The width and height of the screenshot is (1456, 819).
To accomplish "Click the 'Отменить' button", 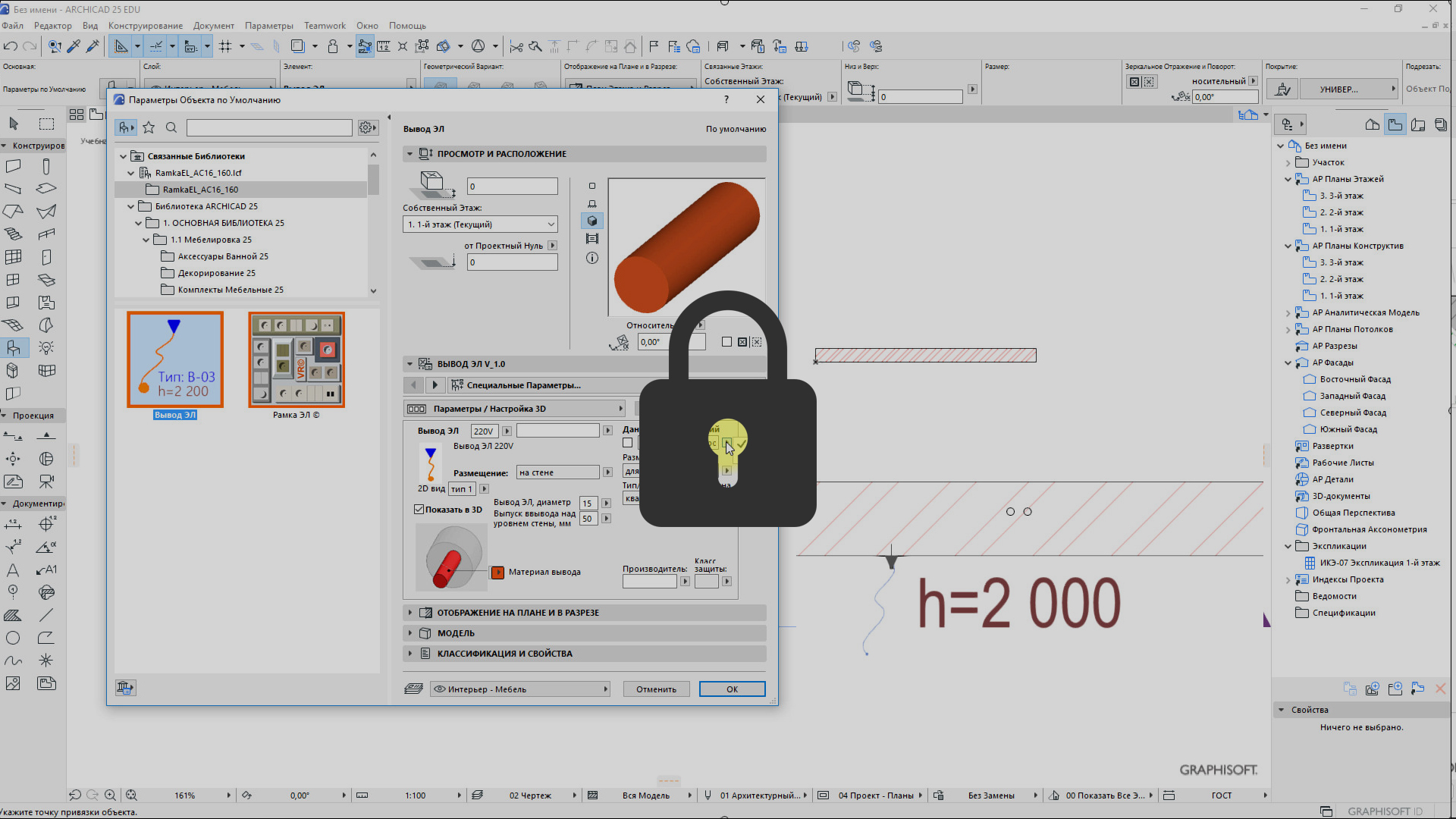I will (656, 689).
